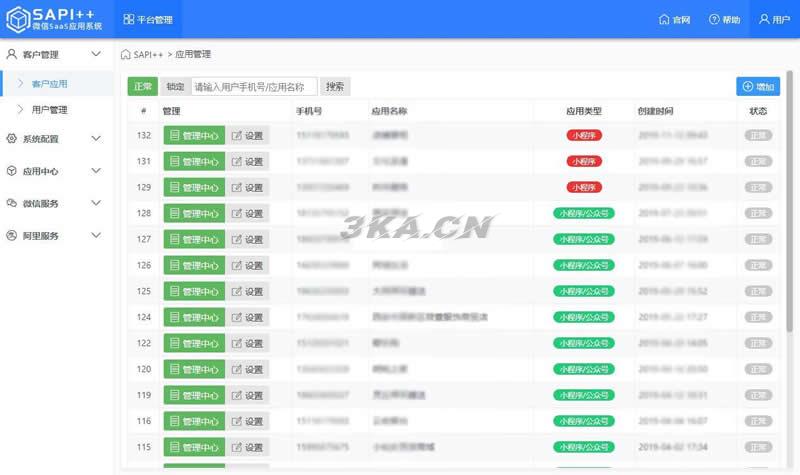Viewport: 800px width, 475px height.
Task: Click the 搜索 button
Action: pos(335,87)
